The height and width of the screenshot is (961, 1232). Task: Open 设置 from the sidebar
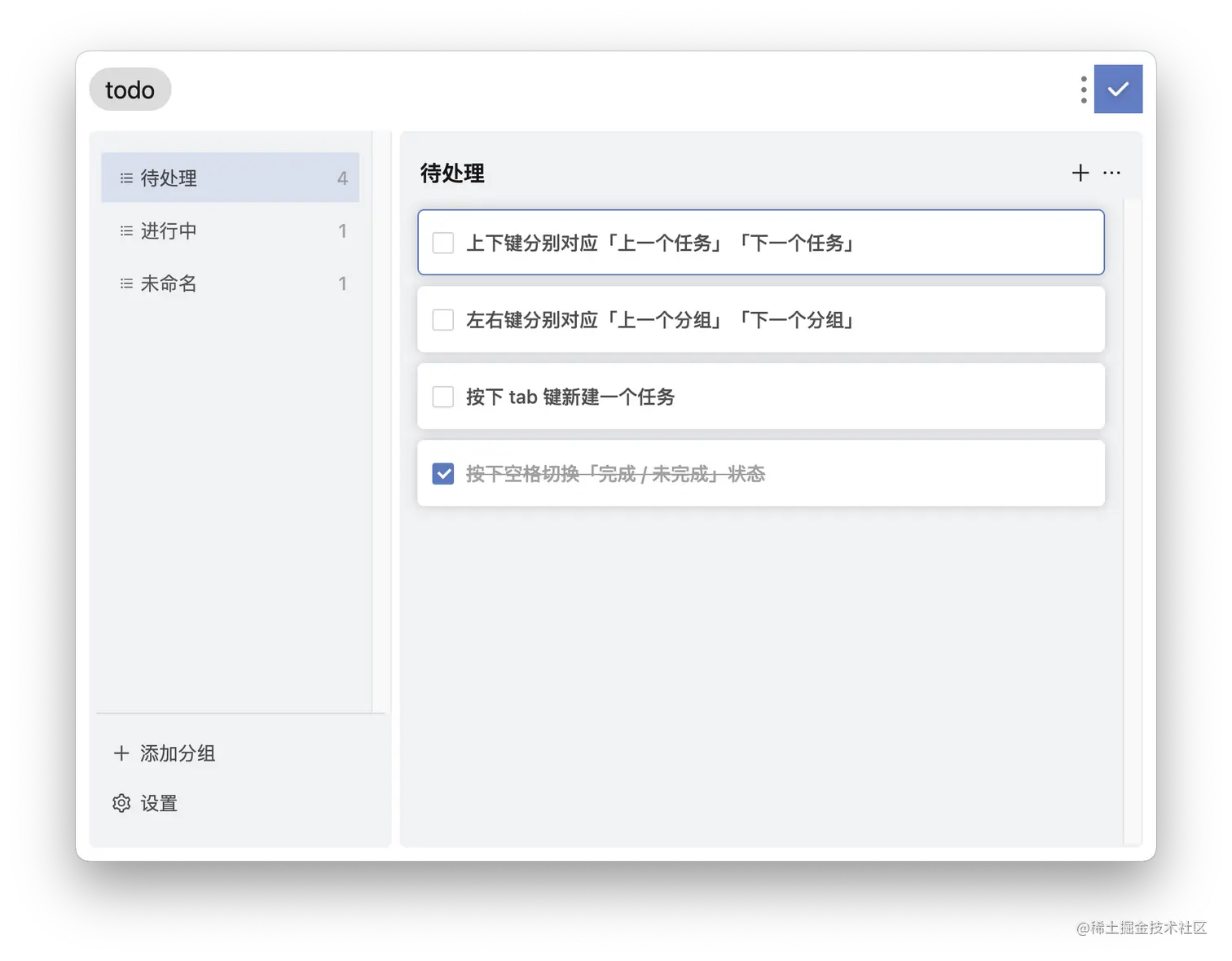pyautogui.click(x=145, y=803)
